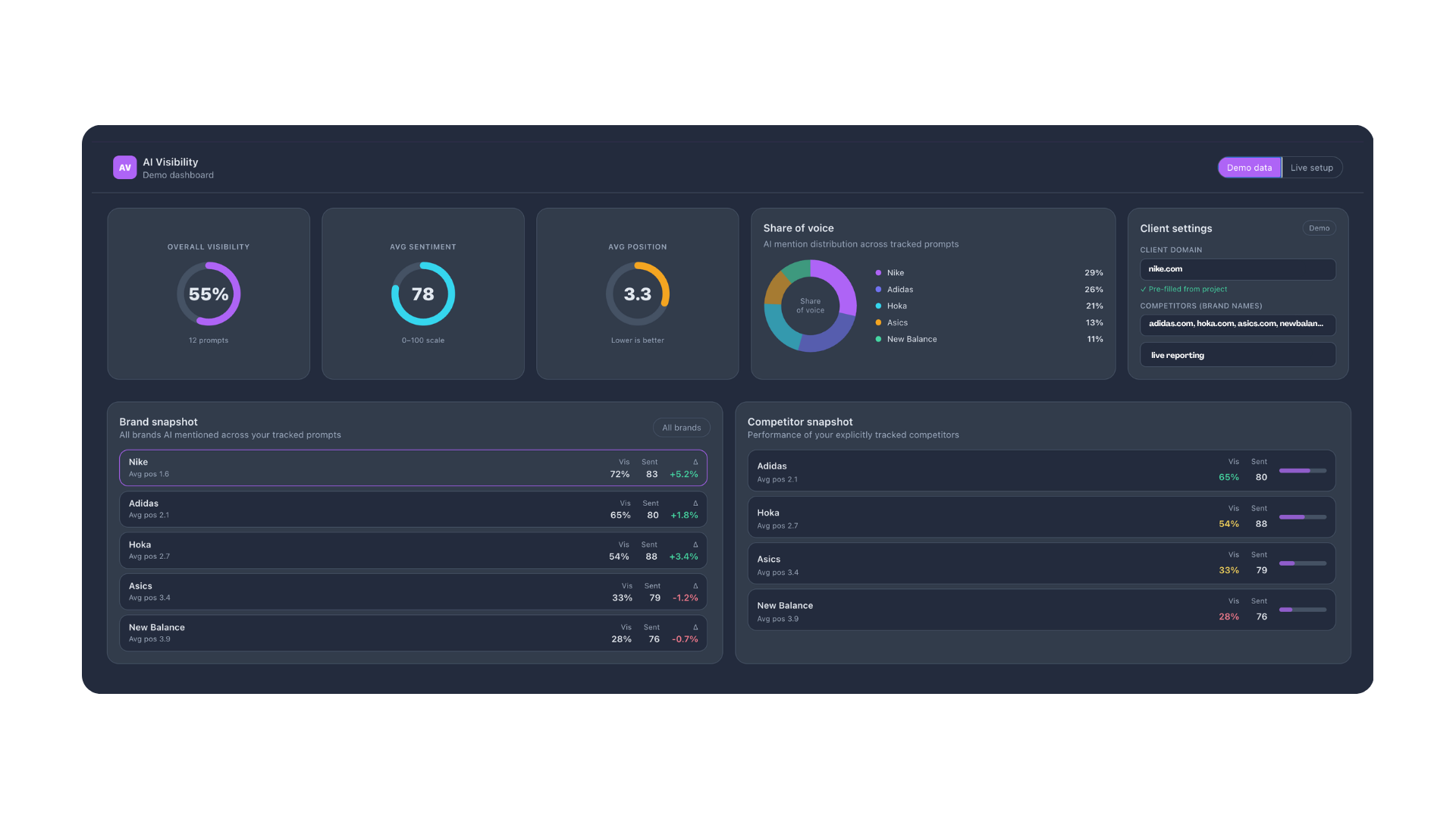
Task: Click the center of the Share of voice donut
Action: tap(810, 306)
